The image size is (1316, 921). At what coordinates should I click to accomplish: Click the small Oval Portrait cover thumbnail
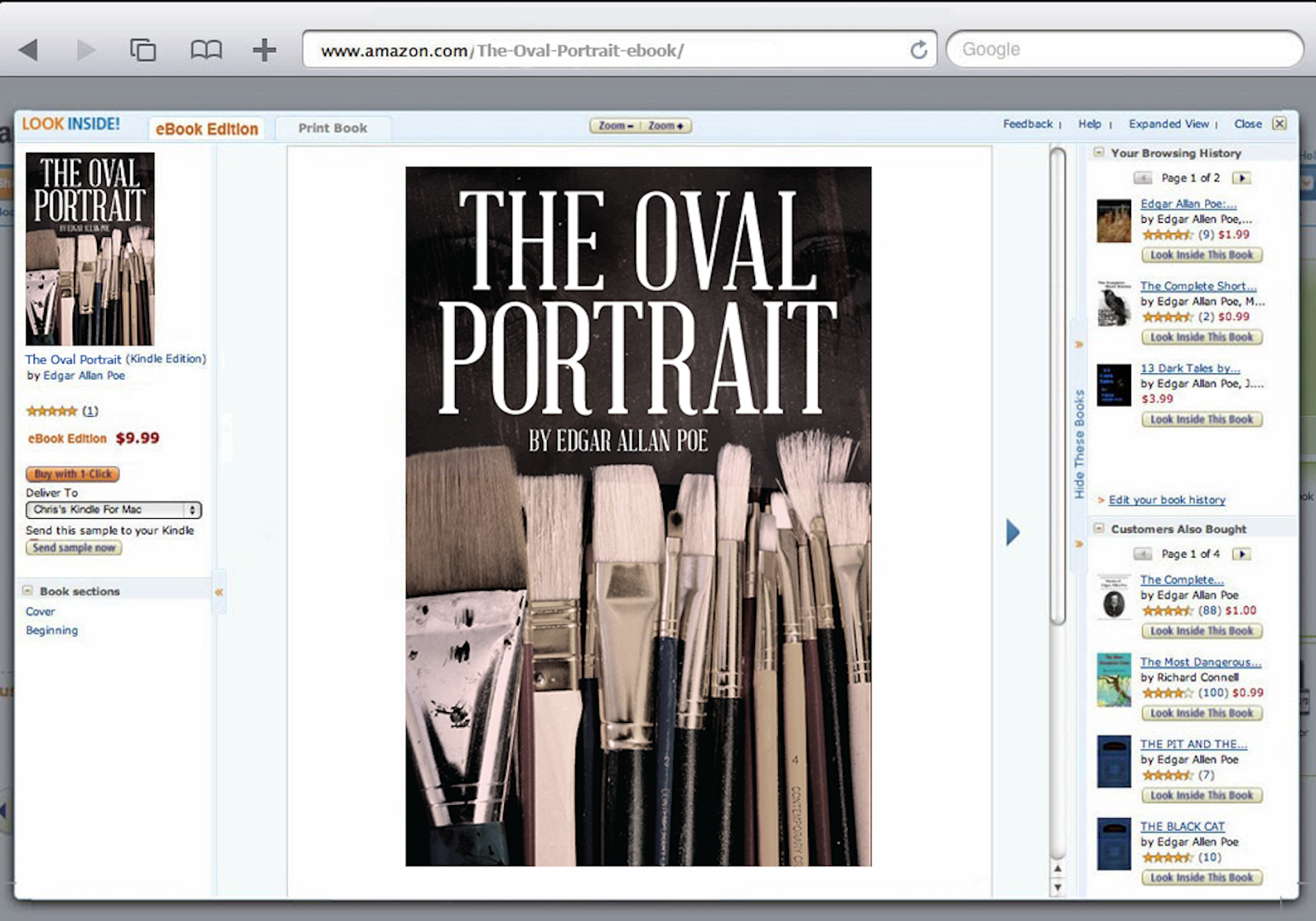tap(90, 248)
